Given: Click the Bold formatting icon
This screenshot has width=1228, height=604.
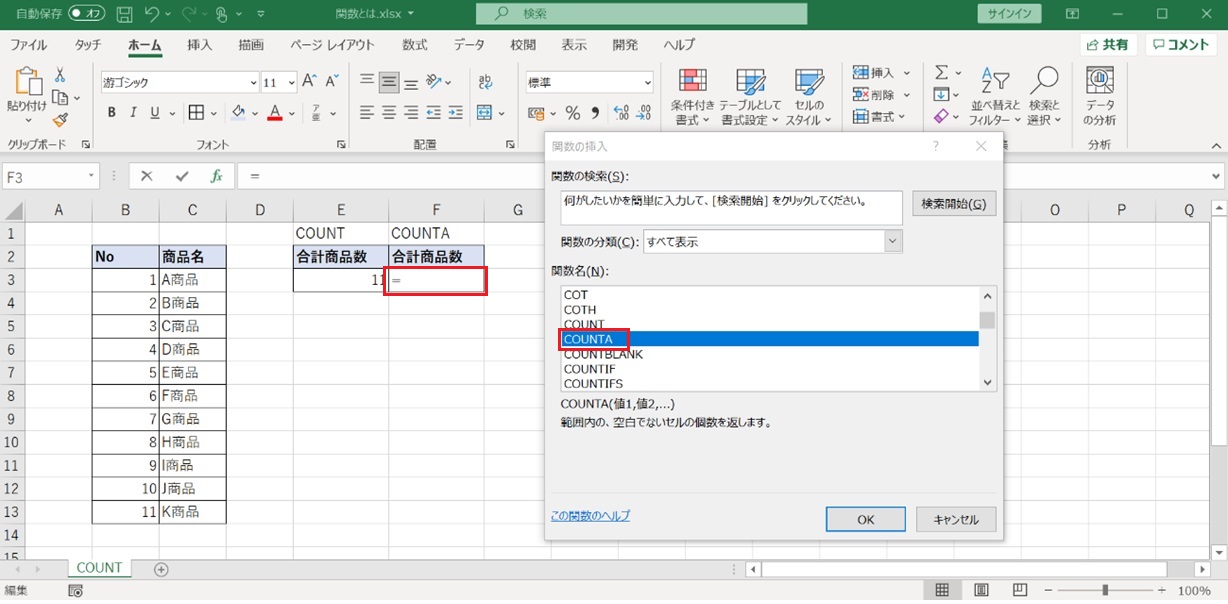Looking at the screenshot, I should 112,113.
